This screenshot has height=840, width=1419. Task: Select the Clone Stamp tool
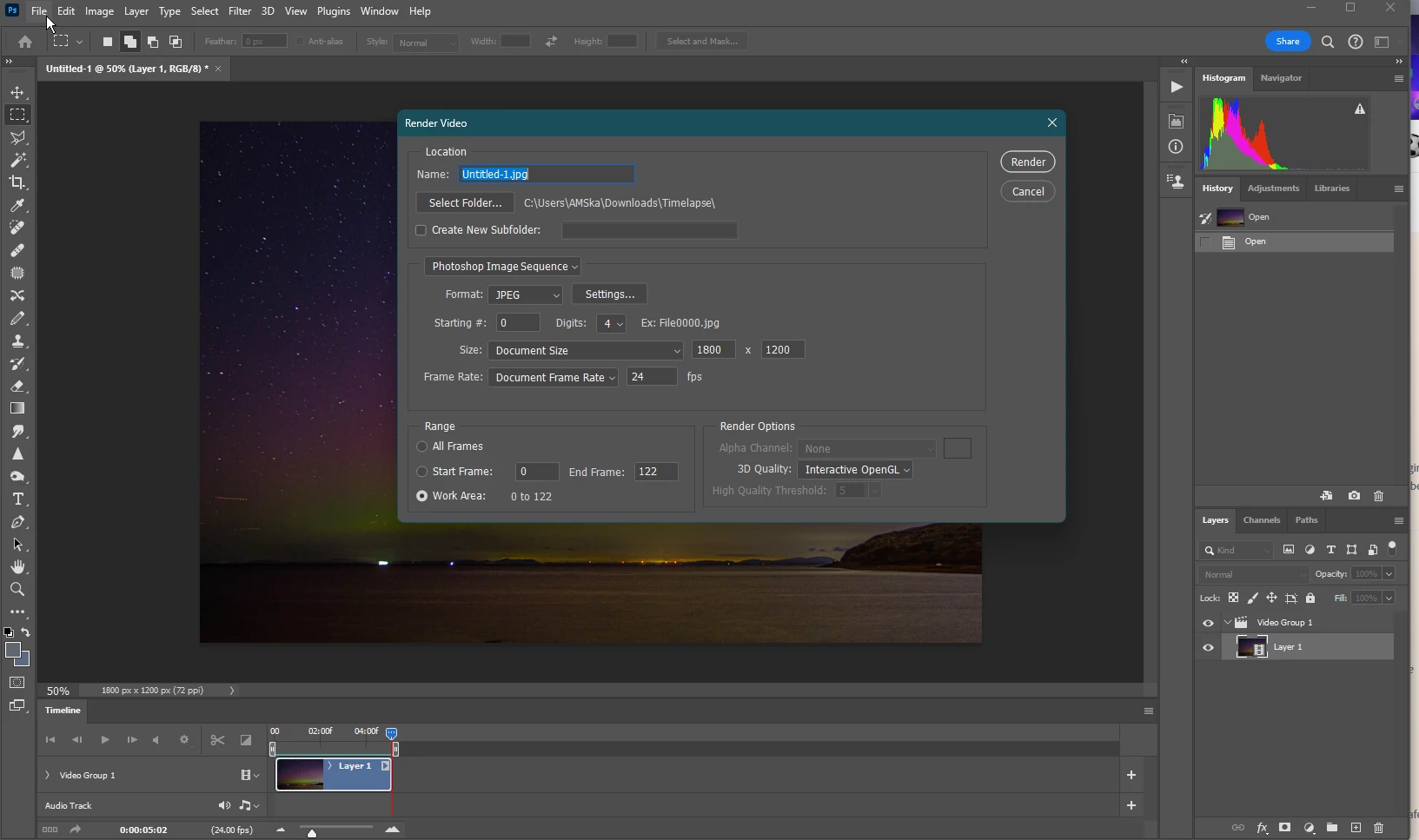click(x=17, y=341)
